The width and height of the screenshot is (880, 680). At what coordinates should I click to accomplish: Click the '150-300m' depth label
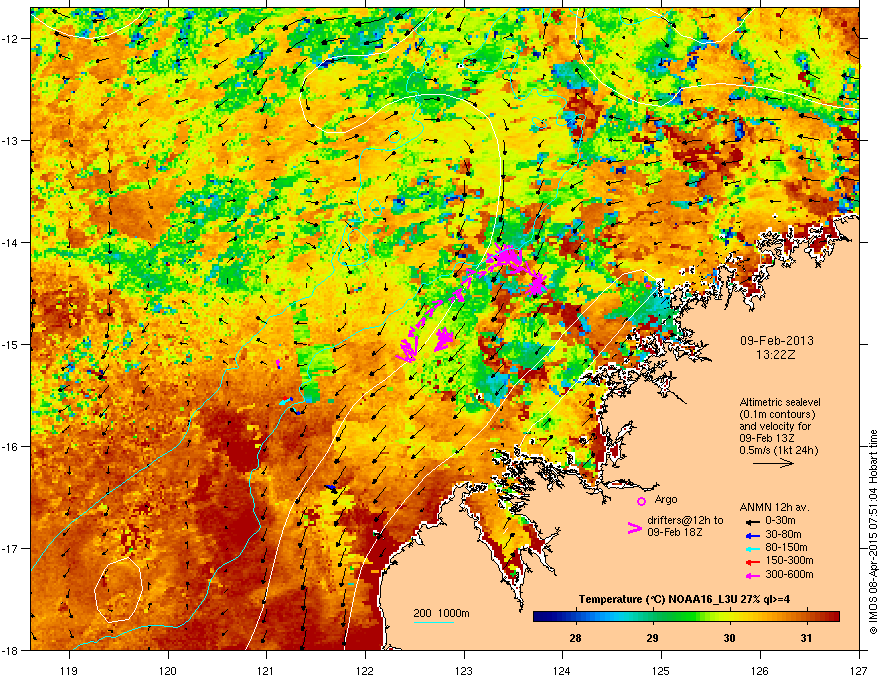[789, 560]
